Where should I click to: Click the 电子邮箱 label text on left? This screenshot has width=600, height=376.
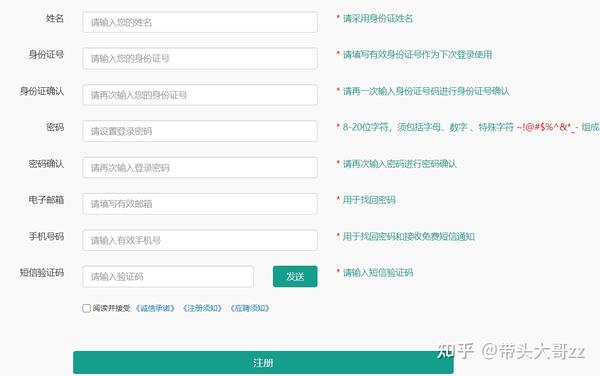tap(46, 200)
